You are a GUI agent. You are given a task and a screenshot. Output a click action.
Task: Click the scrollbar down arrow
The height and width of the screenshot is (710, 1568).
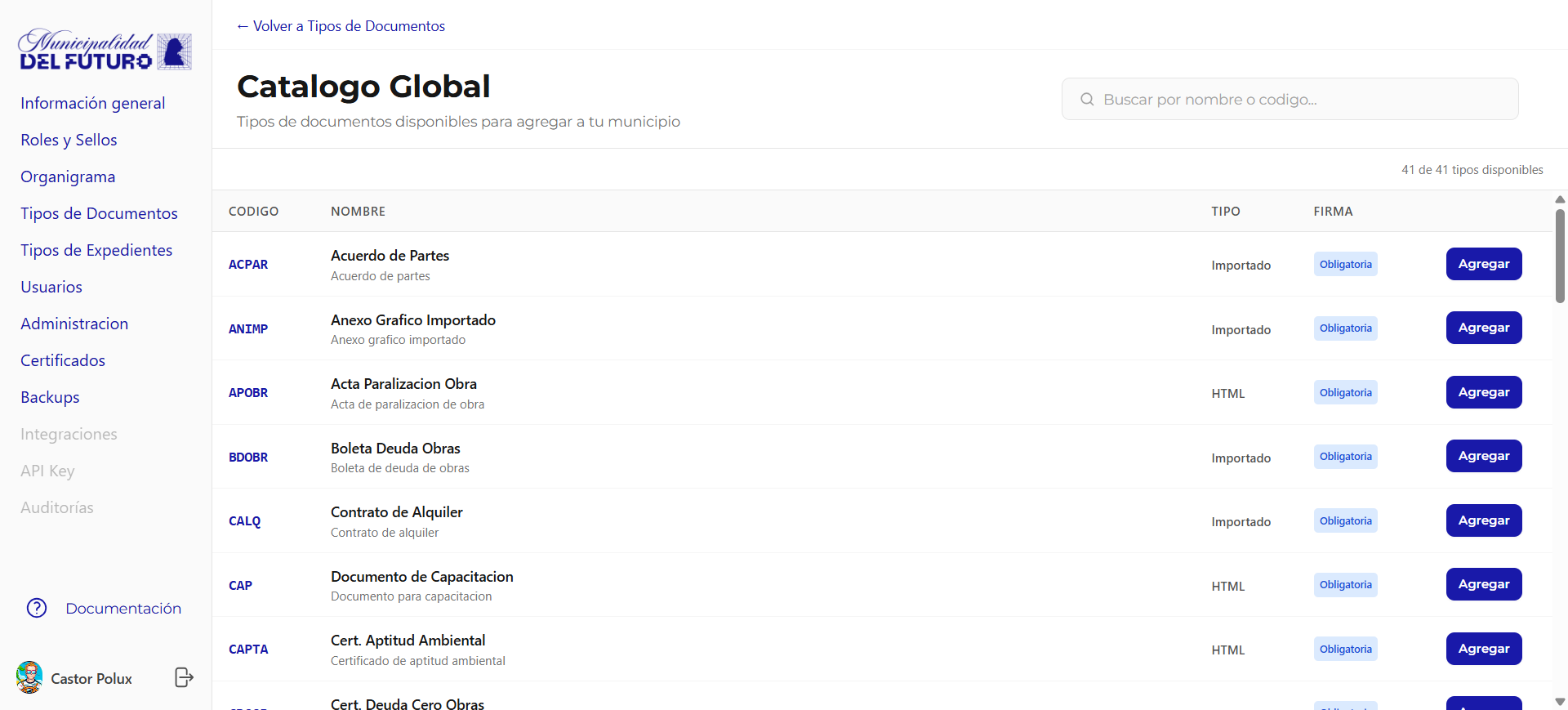[x=1560, y=701]
